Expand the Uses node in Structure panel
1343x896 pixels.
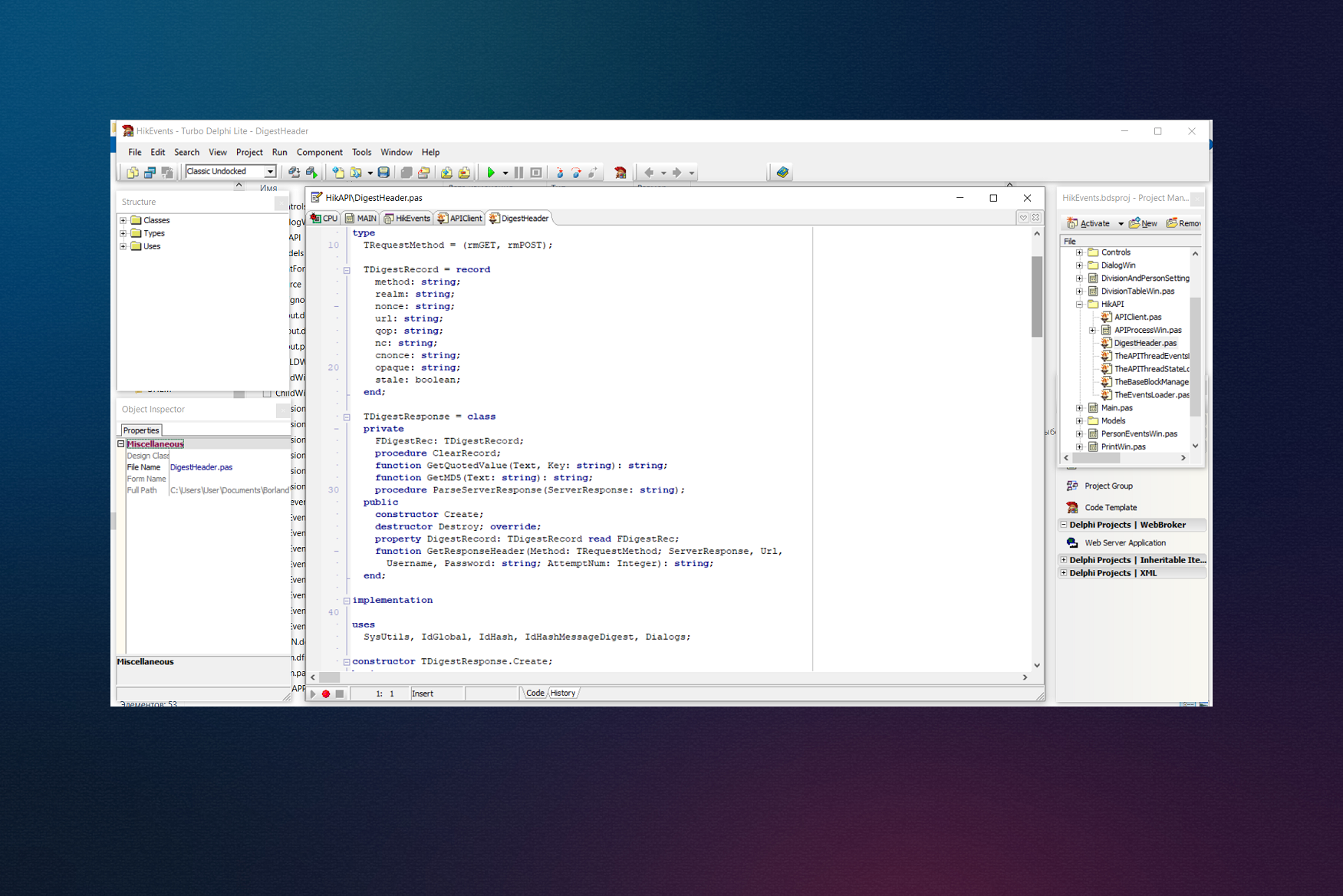(123, 246)
